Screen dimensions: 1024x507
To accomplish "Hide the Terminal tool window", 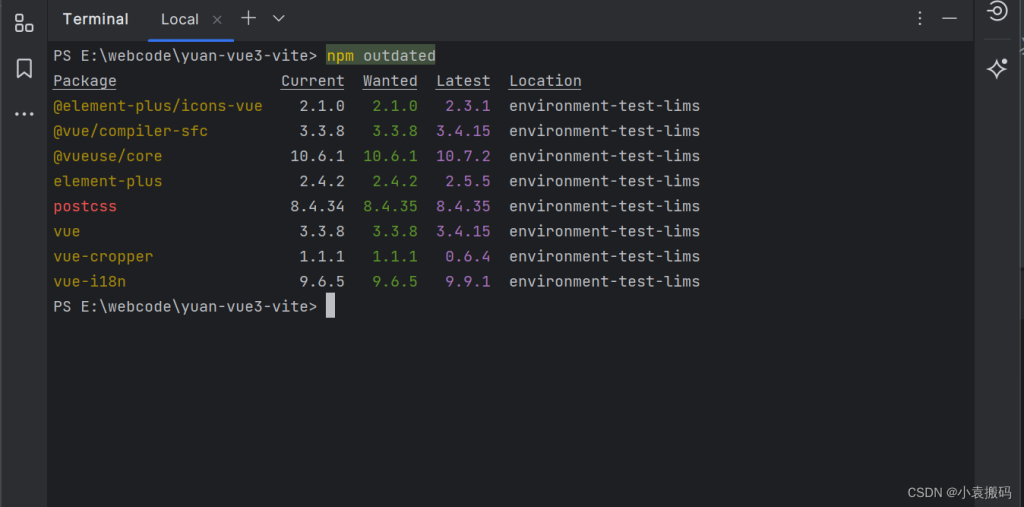I will coord(950,19).
